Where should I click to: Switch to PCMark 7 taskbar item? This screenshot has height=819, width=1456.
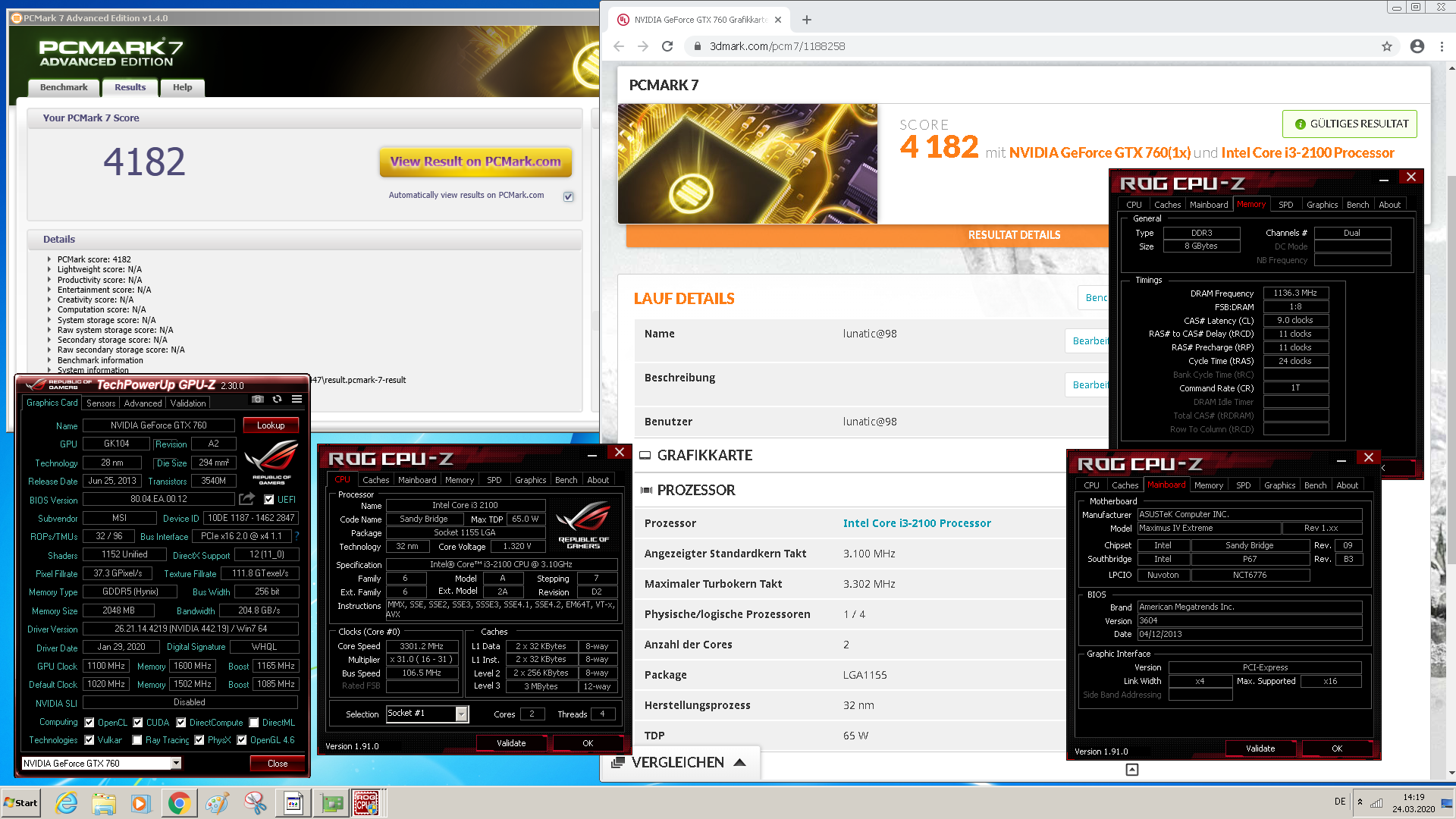tap(293, 803)
